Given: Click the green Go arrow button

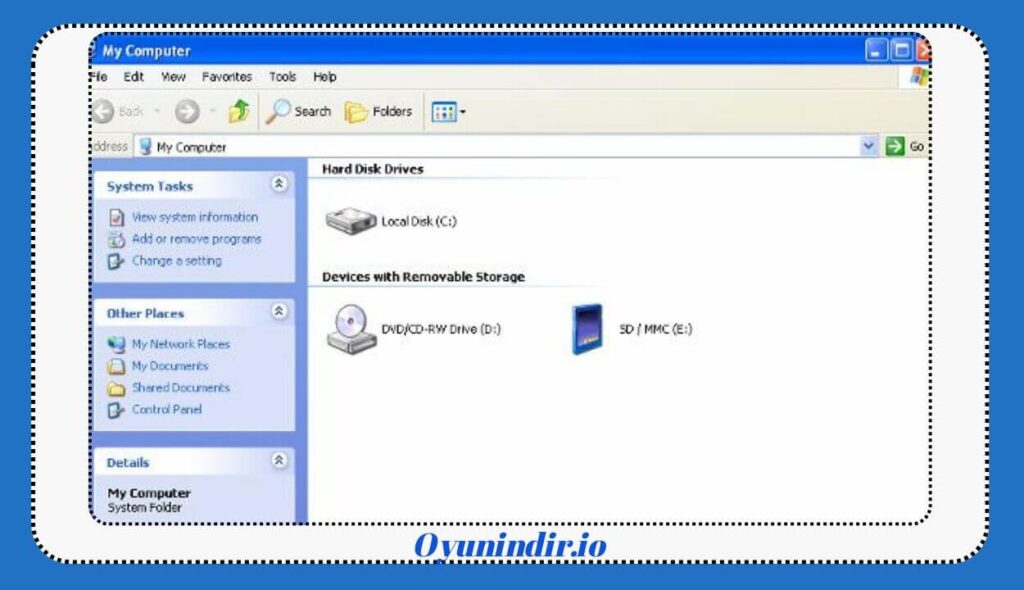Looking at the screenshot, I should (x=894, y=146).
